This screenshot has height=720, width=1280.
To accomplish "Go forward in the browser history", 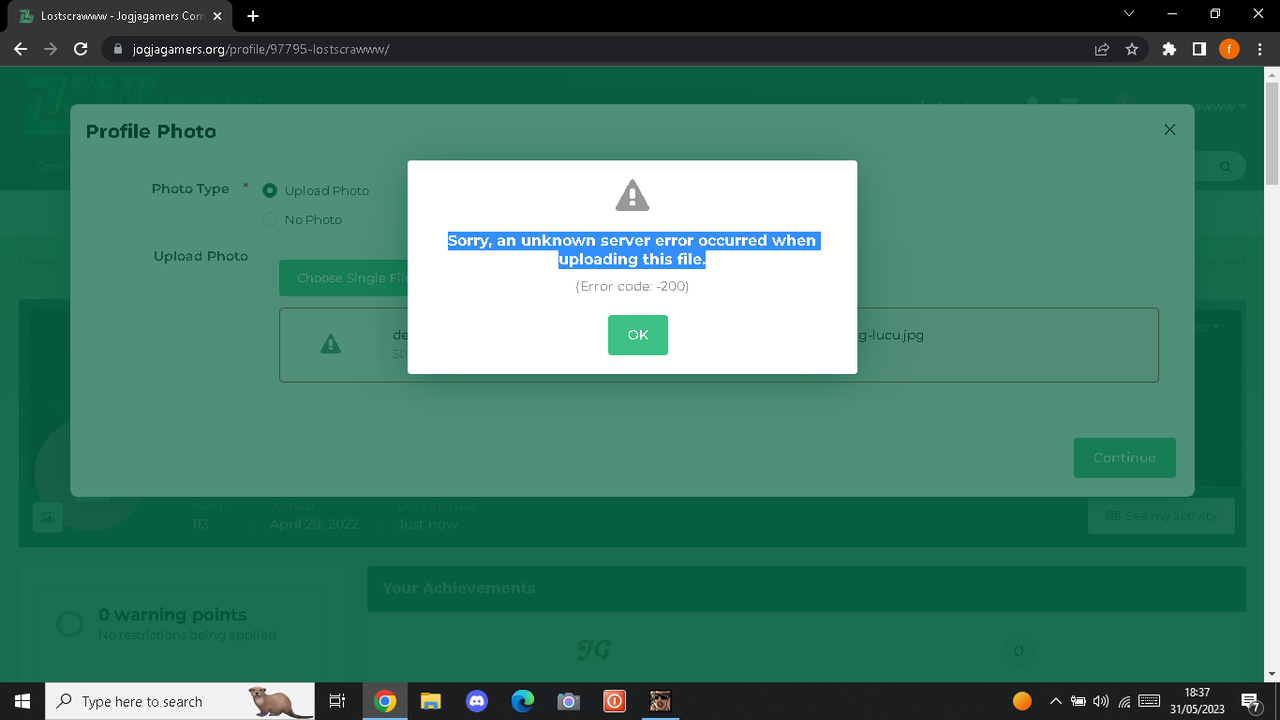I will tap(50, 48).
